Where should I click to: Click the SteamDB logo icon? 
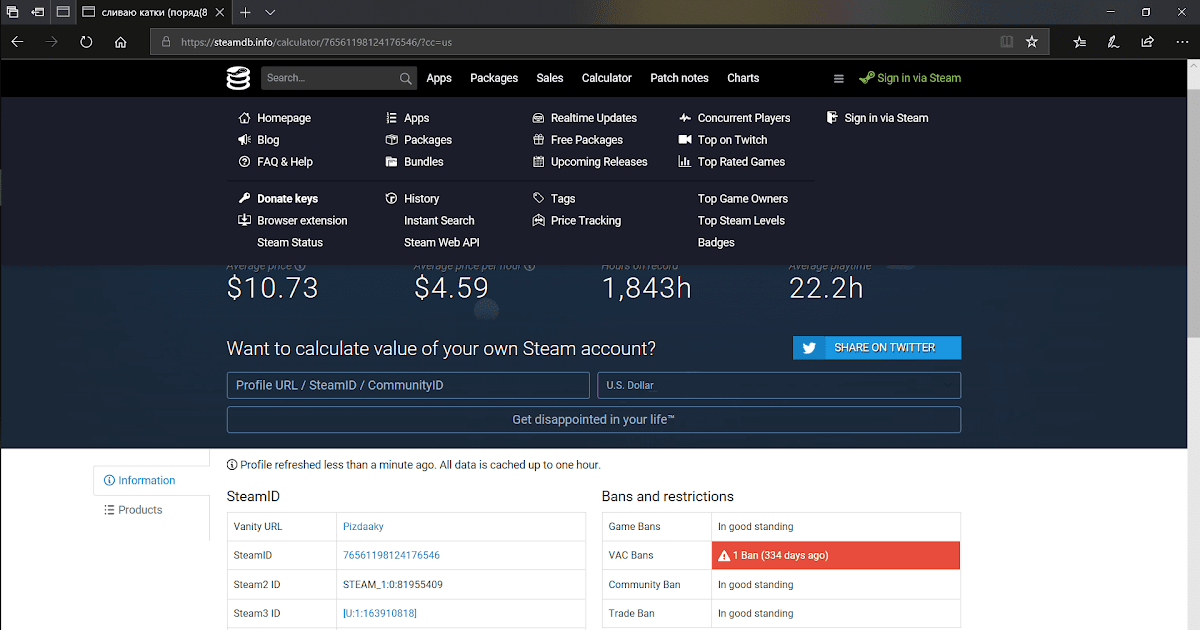(x=238, y=78)
